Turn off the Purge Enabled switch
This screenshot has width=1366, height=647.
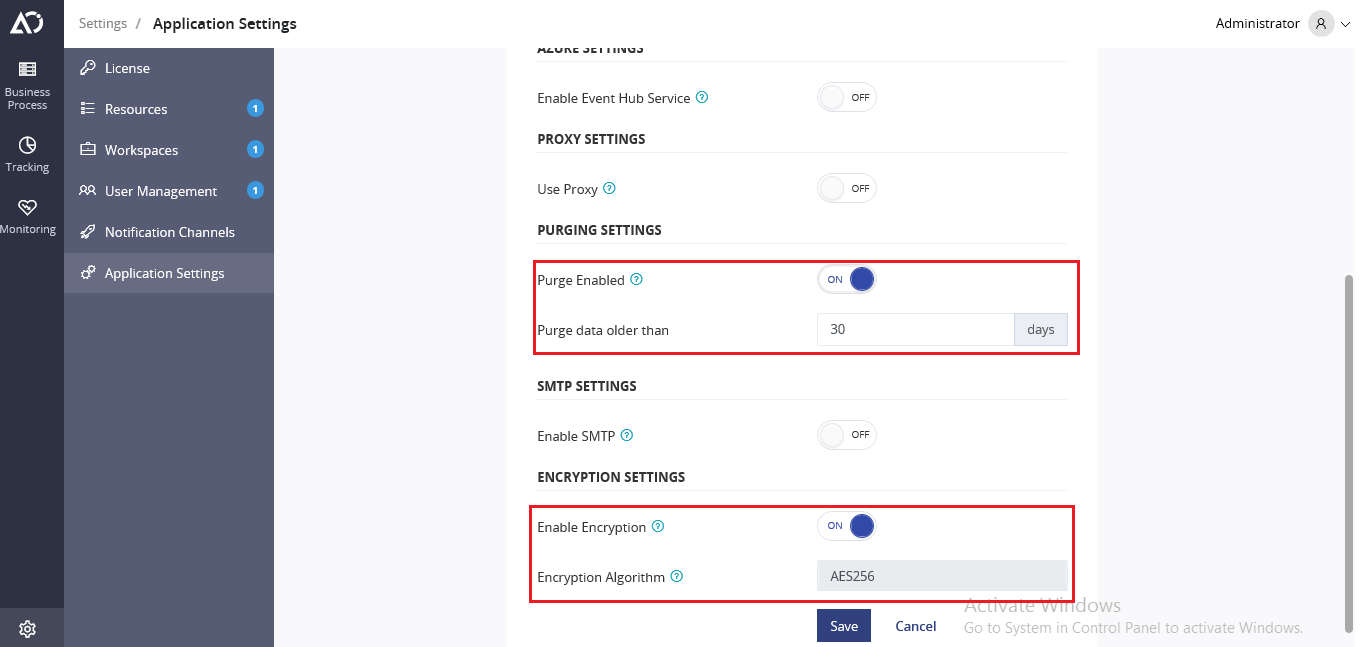[847, 280]
